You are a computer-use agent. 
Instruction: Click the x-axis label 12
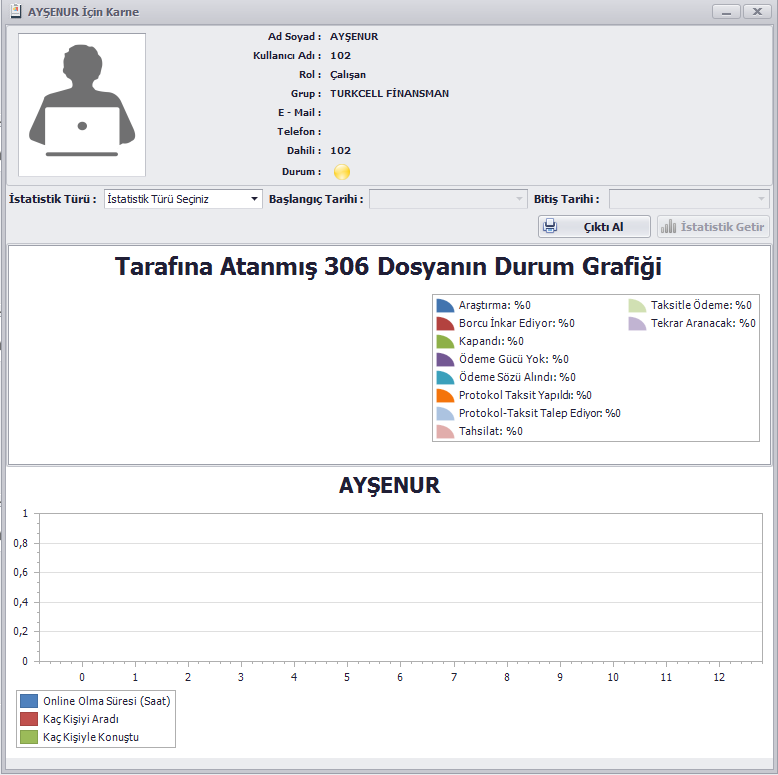[x=719, y=677]
